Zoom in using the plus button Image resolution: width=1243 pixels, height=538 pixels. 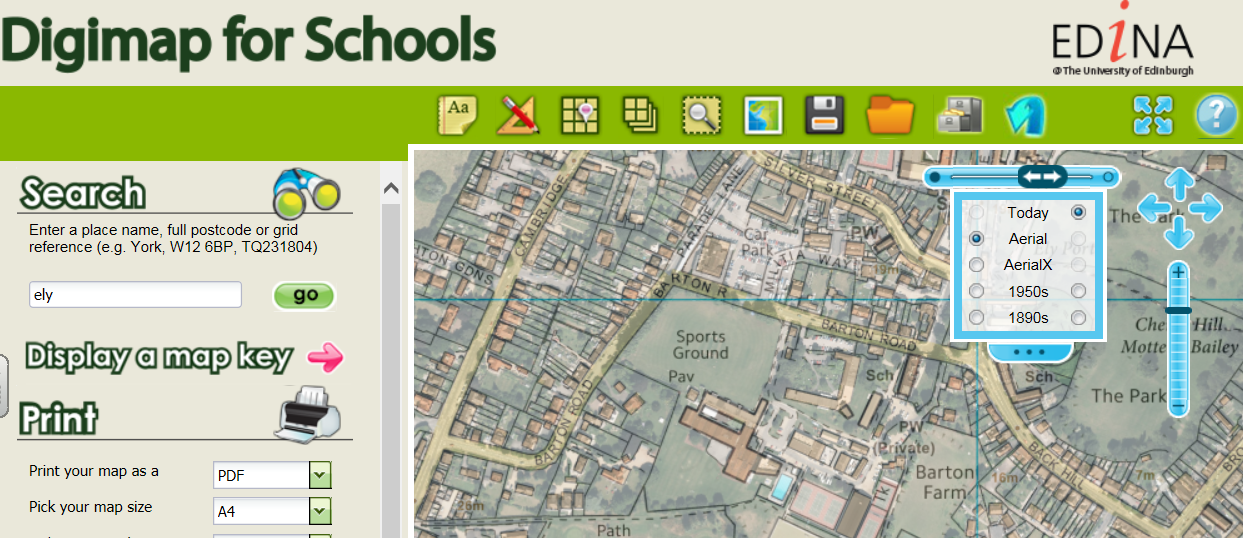[1179, 272]
